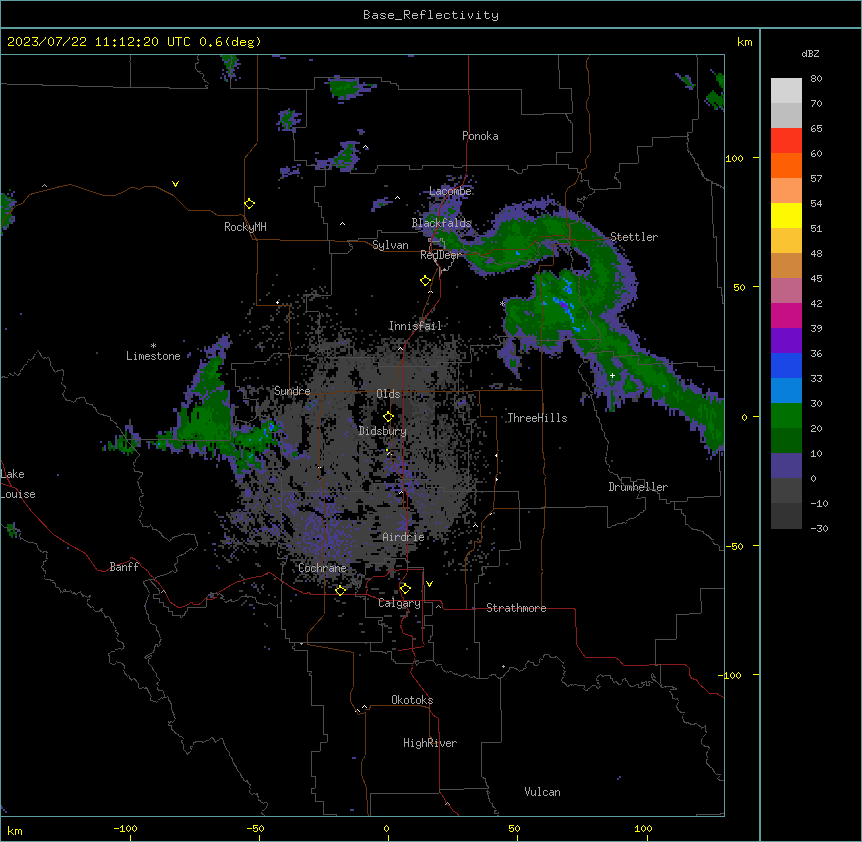Pick the light gray 70-80 dBZ swatch

point(786,91)
